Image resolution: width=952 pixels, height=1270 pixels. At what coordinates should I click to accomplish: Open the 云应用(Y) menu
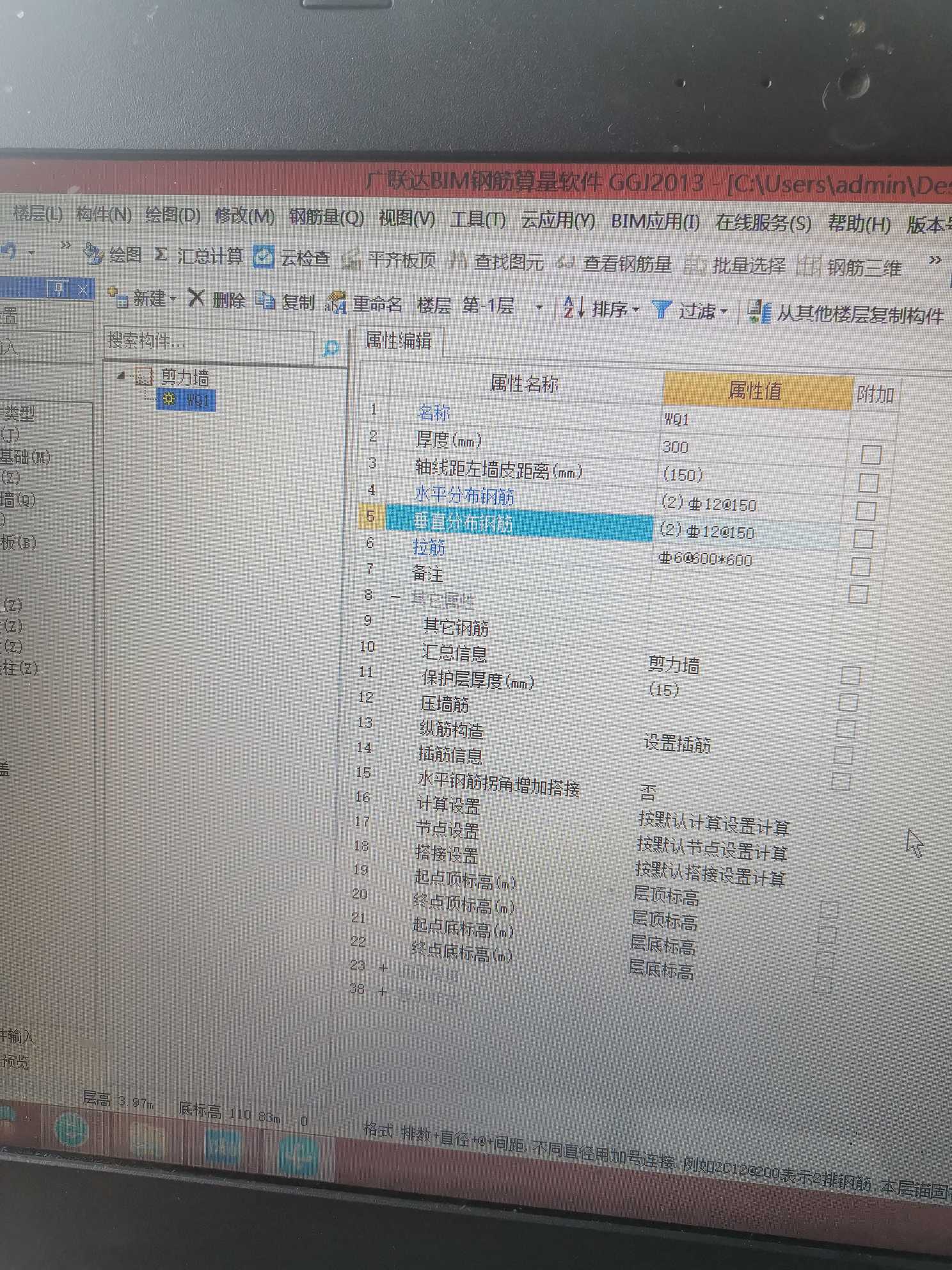[x=558, y=220]
